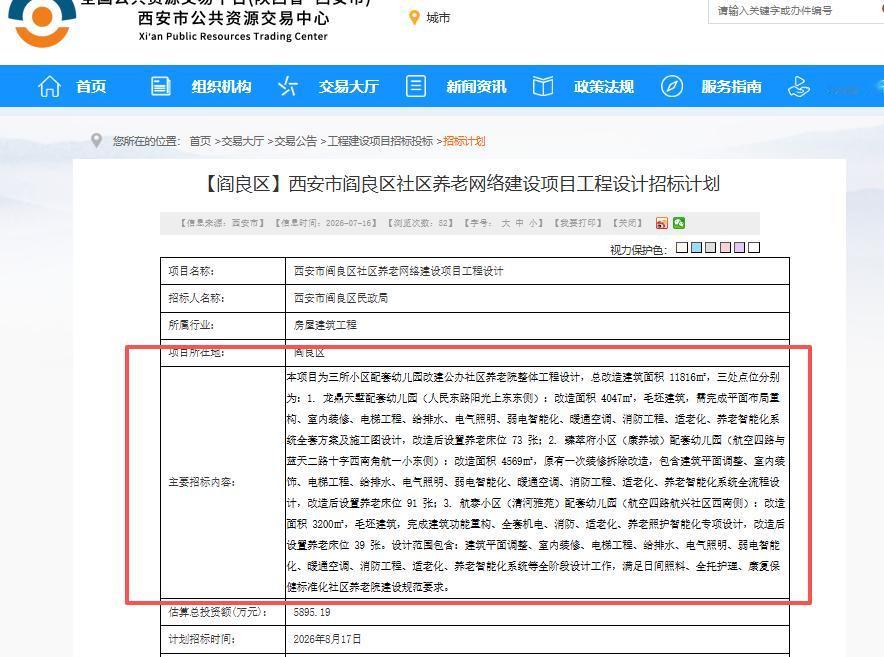Click the label 项目名称:

point(191,271)
